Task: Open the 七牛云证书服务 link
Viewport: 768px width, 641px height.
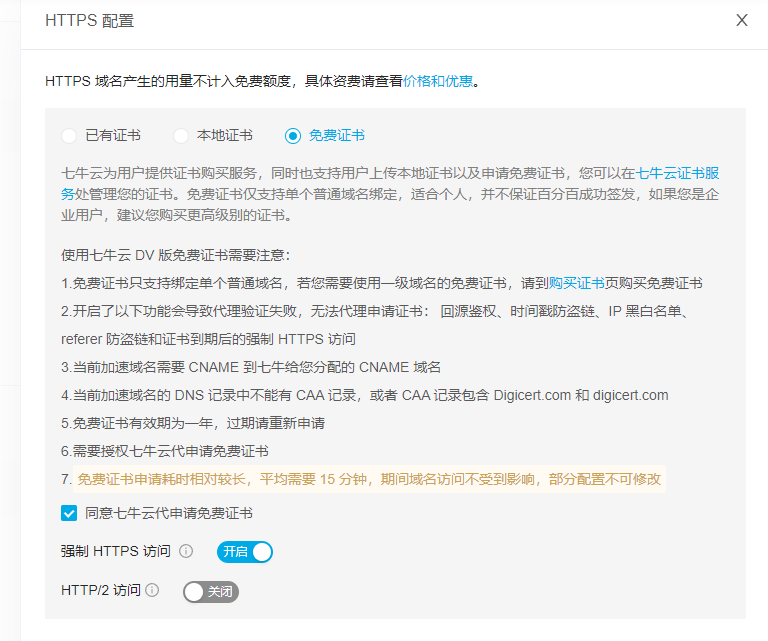Action: tap(677, 173)
